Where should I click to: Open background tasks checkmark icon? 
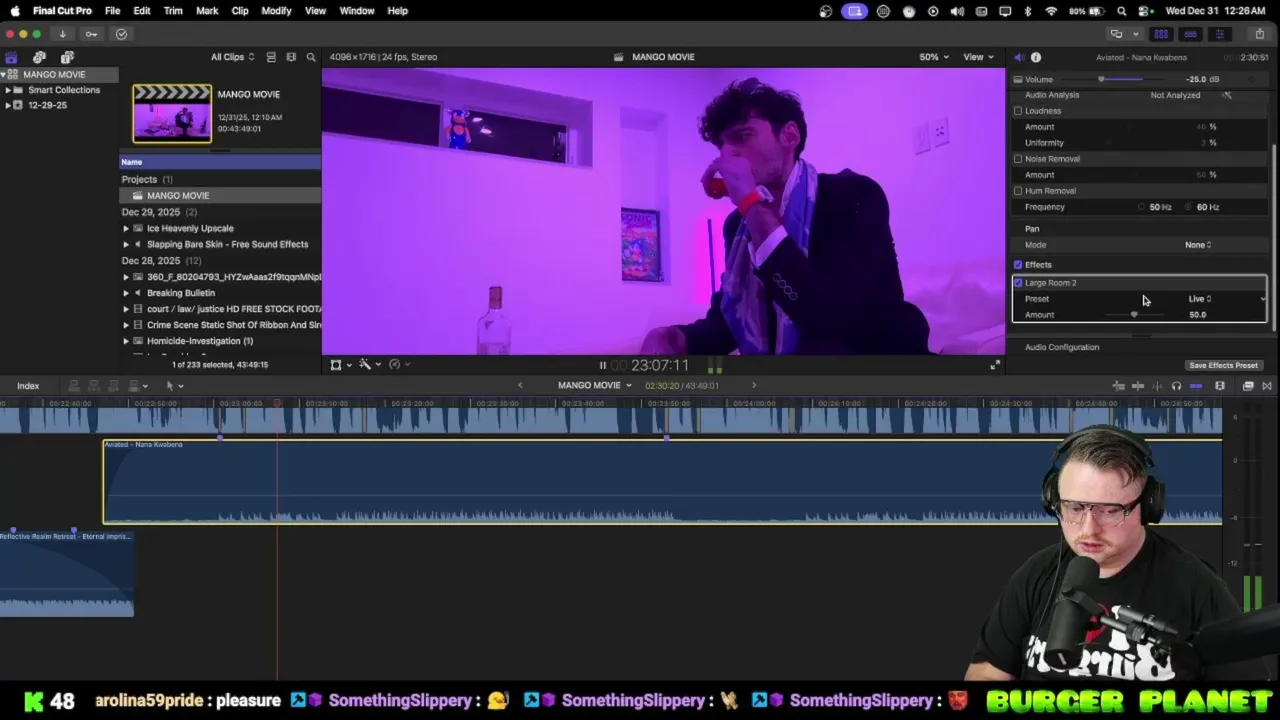coord(121,34)
